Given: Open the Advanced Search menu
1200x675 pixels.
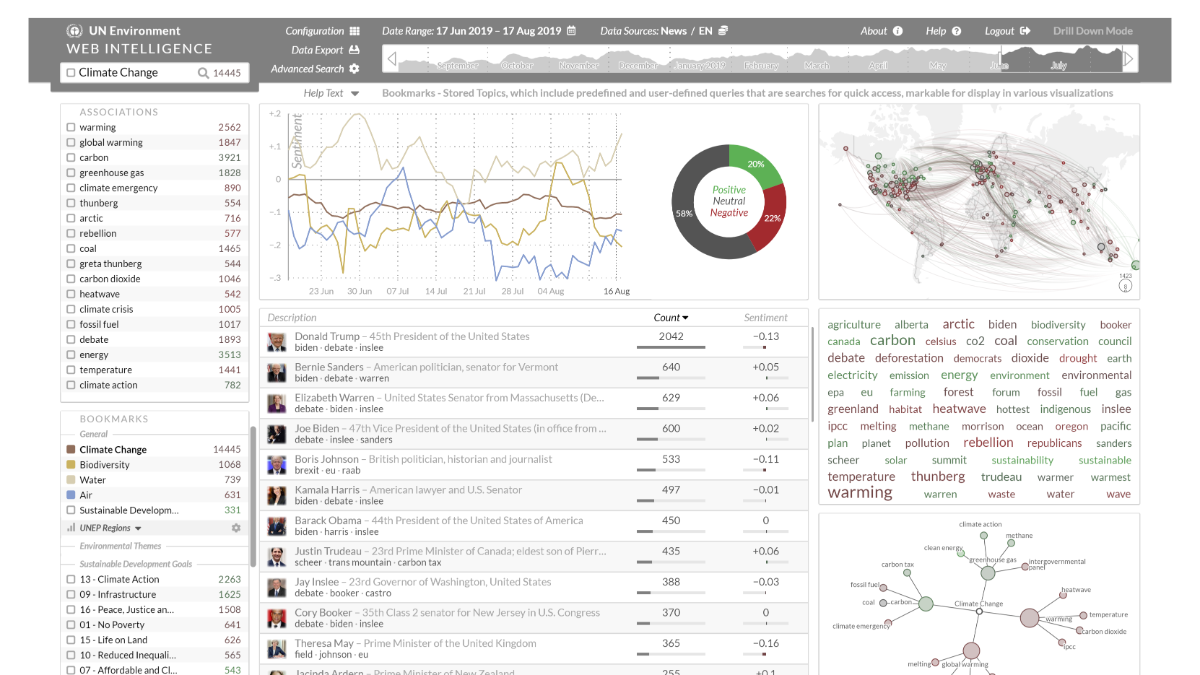Looking at the screenshot, I should point(307,69).
